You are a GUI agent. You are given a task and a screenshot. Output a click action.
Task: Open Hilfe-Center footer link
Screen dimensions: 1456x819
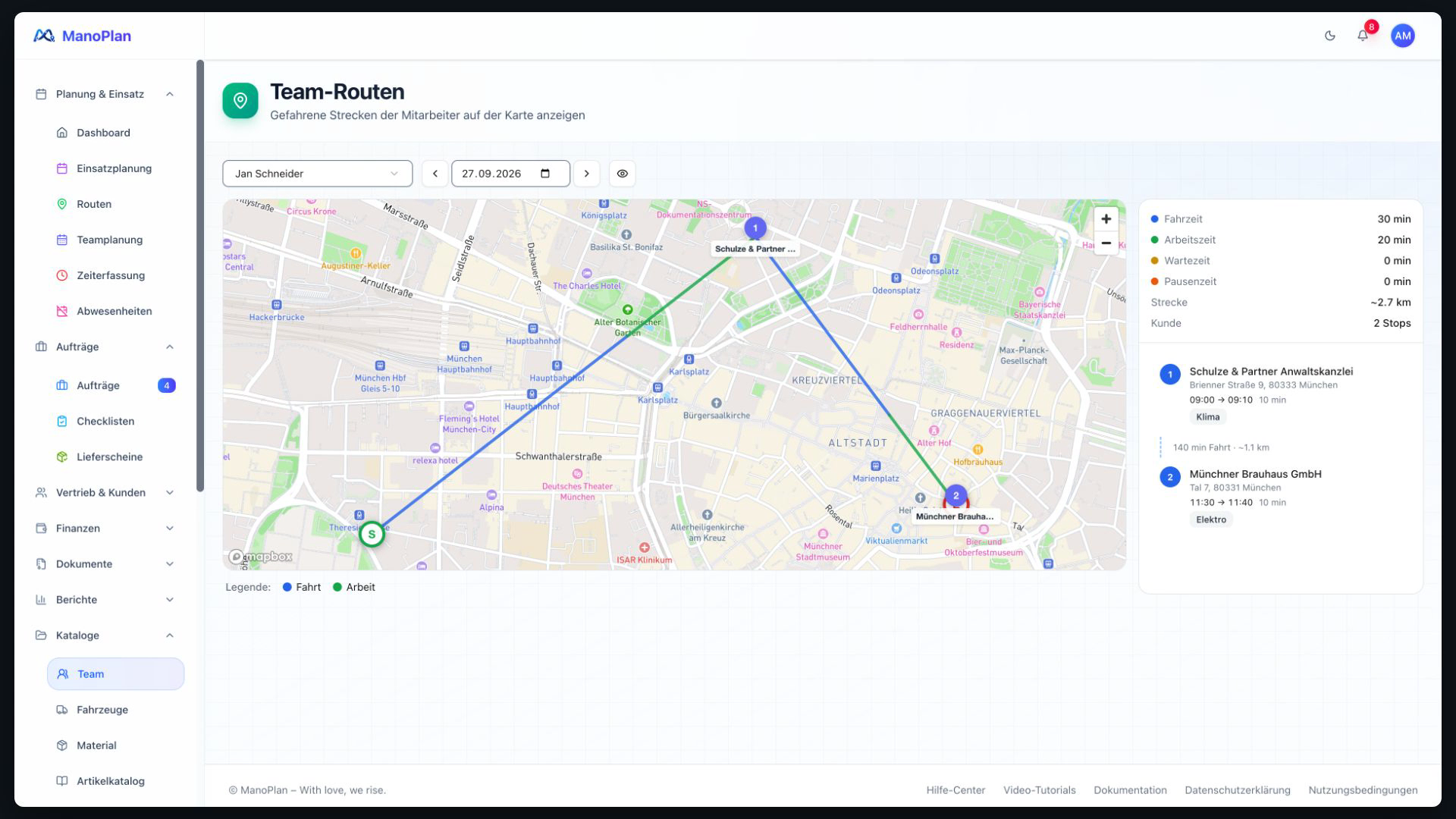955,789
